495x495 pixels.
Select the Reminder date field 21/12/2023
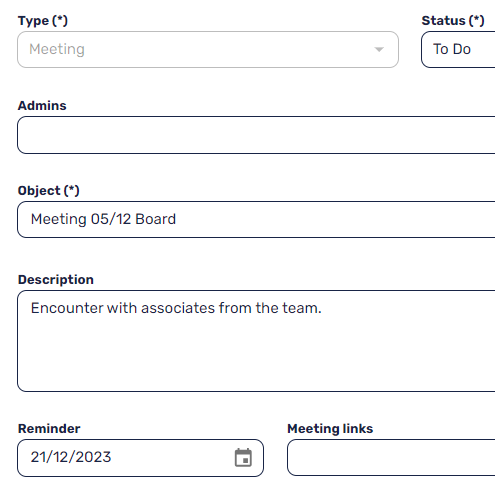click(x=140, y=458)
